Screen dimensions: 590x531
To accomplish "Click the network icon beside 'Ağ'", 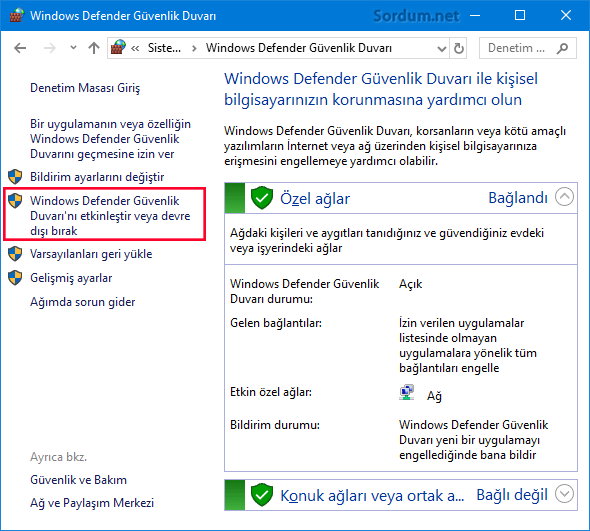I will coord(406,393).
